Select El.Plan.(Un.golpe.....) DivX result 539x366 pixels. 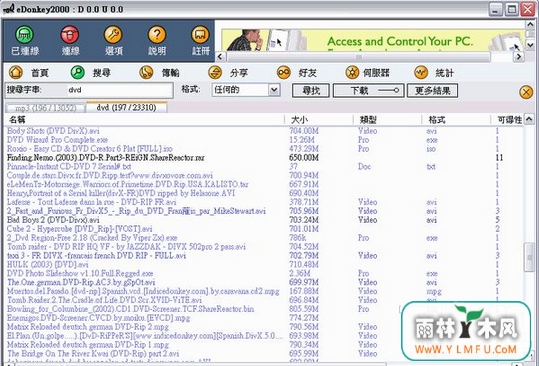[145, 336]
